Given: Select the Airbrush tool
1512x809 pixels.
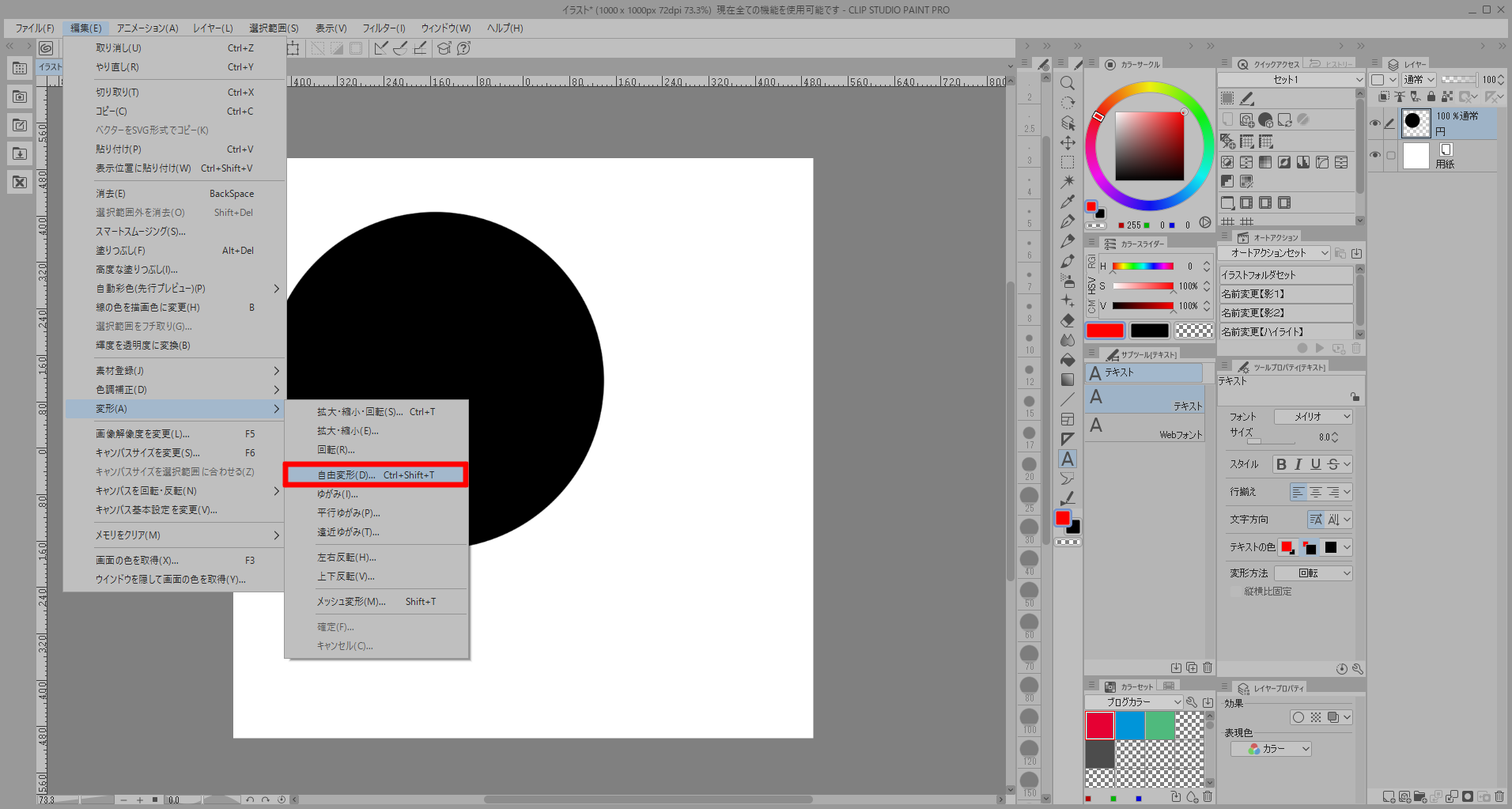Looking at the screenshot, I should (x=1068, y=281).
